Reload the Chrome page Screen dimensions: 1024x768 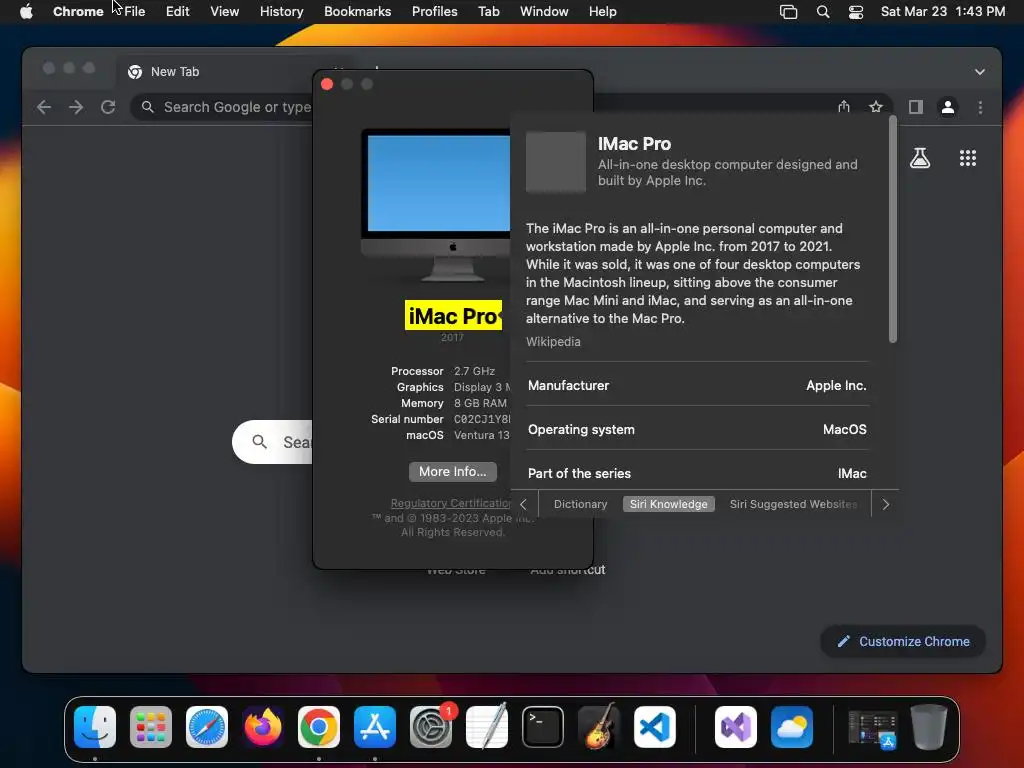coord(108,107)
